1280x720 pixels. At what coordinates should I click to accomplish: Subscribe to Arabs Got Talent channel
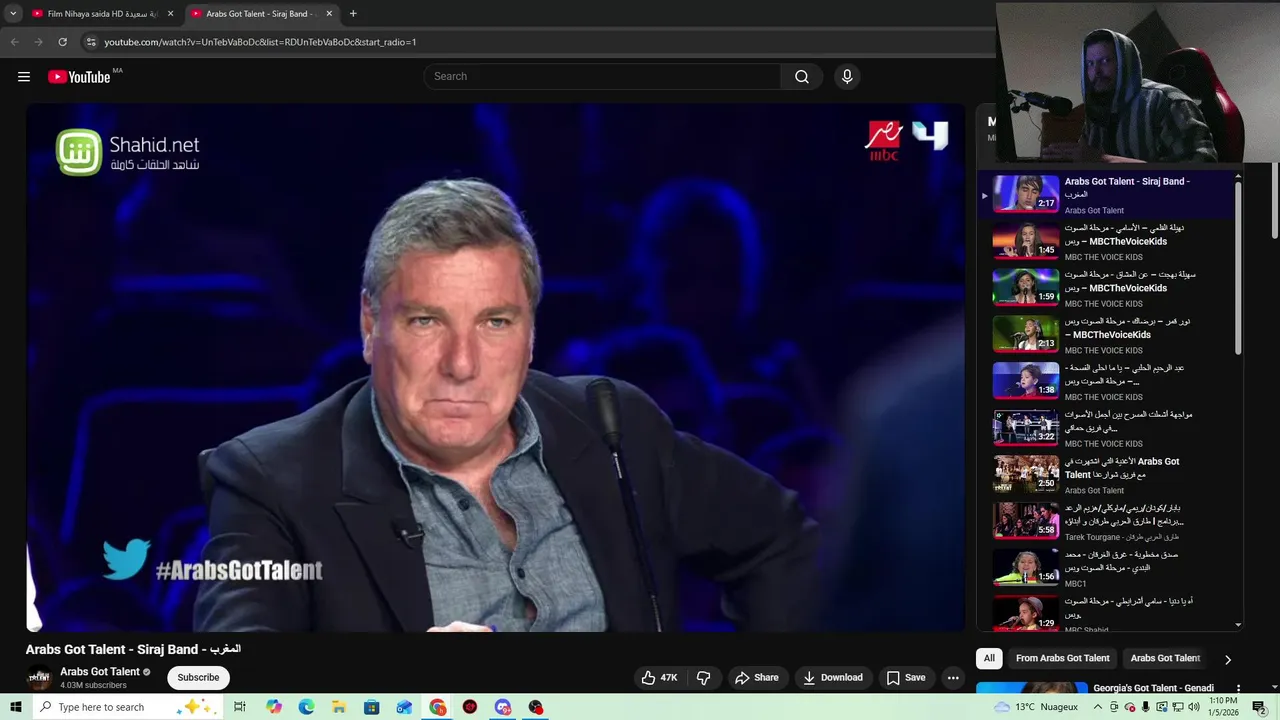(198, 678)
